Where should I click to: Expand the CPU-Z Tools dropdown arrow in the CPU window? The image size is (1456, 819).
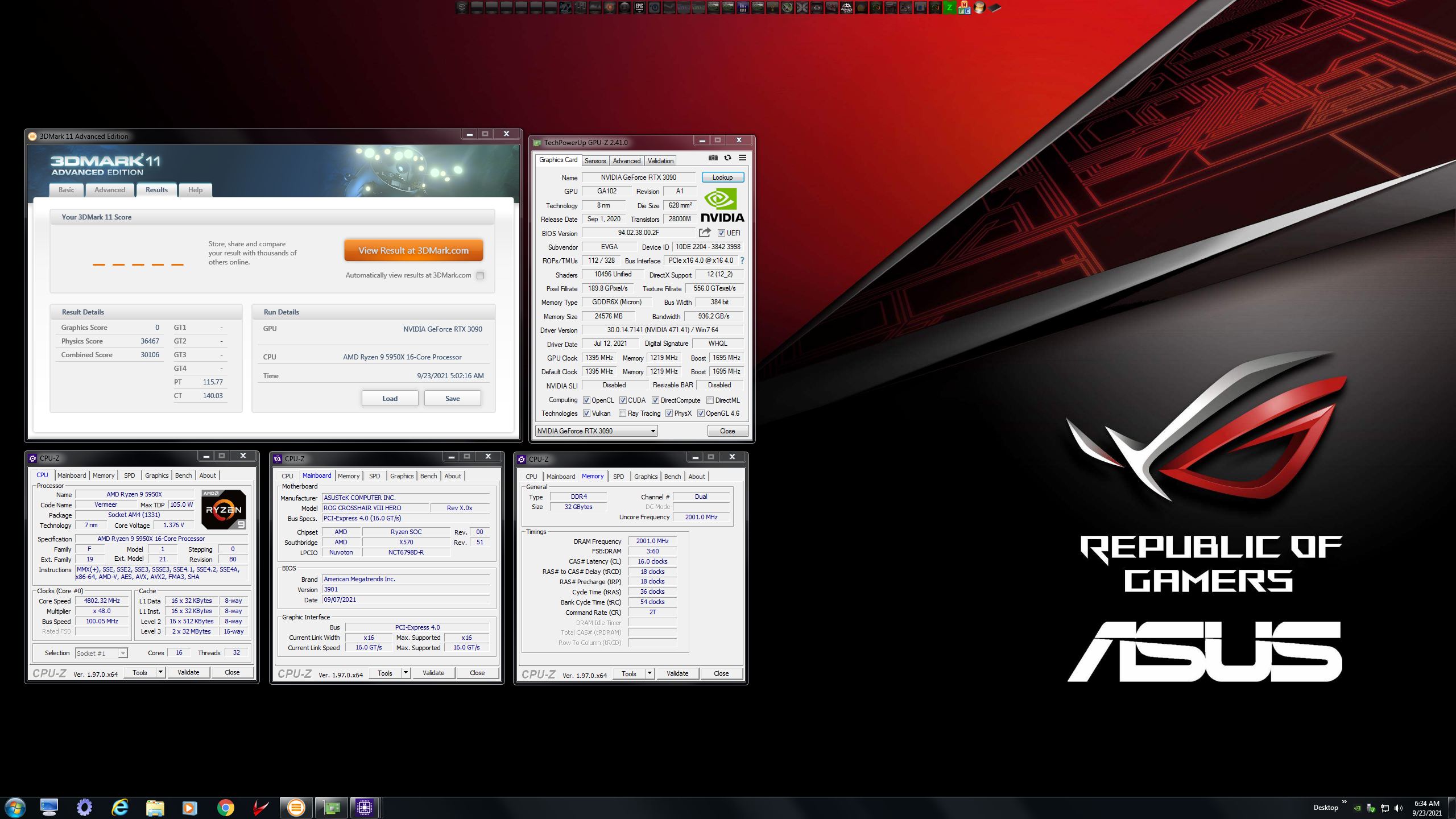[160, 672]
